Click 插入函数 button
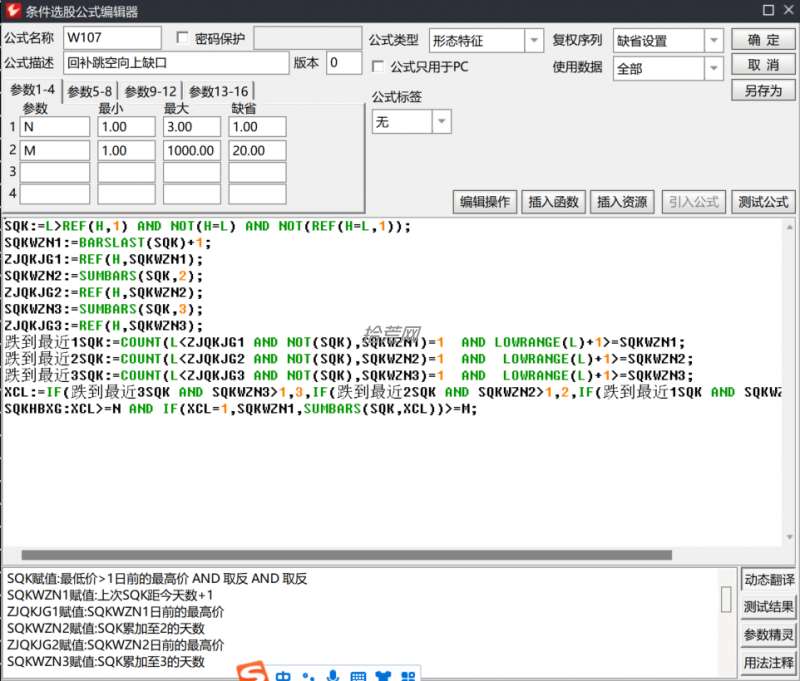 click(553, 202)
